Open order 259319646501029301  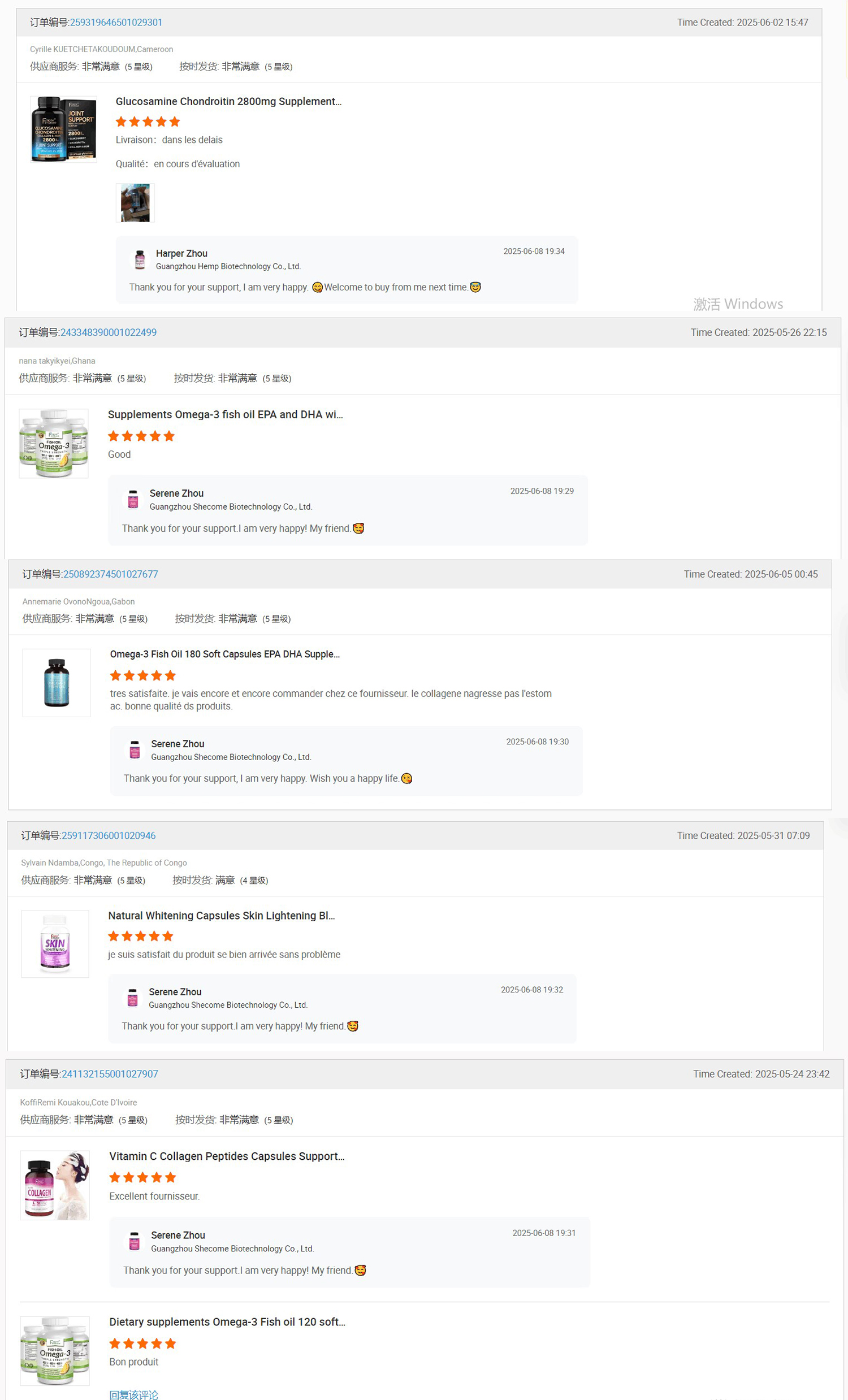click(x=115, y=22)
